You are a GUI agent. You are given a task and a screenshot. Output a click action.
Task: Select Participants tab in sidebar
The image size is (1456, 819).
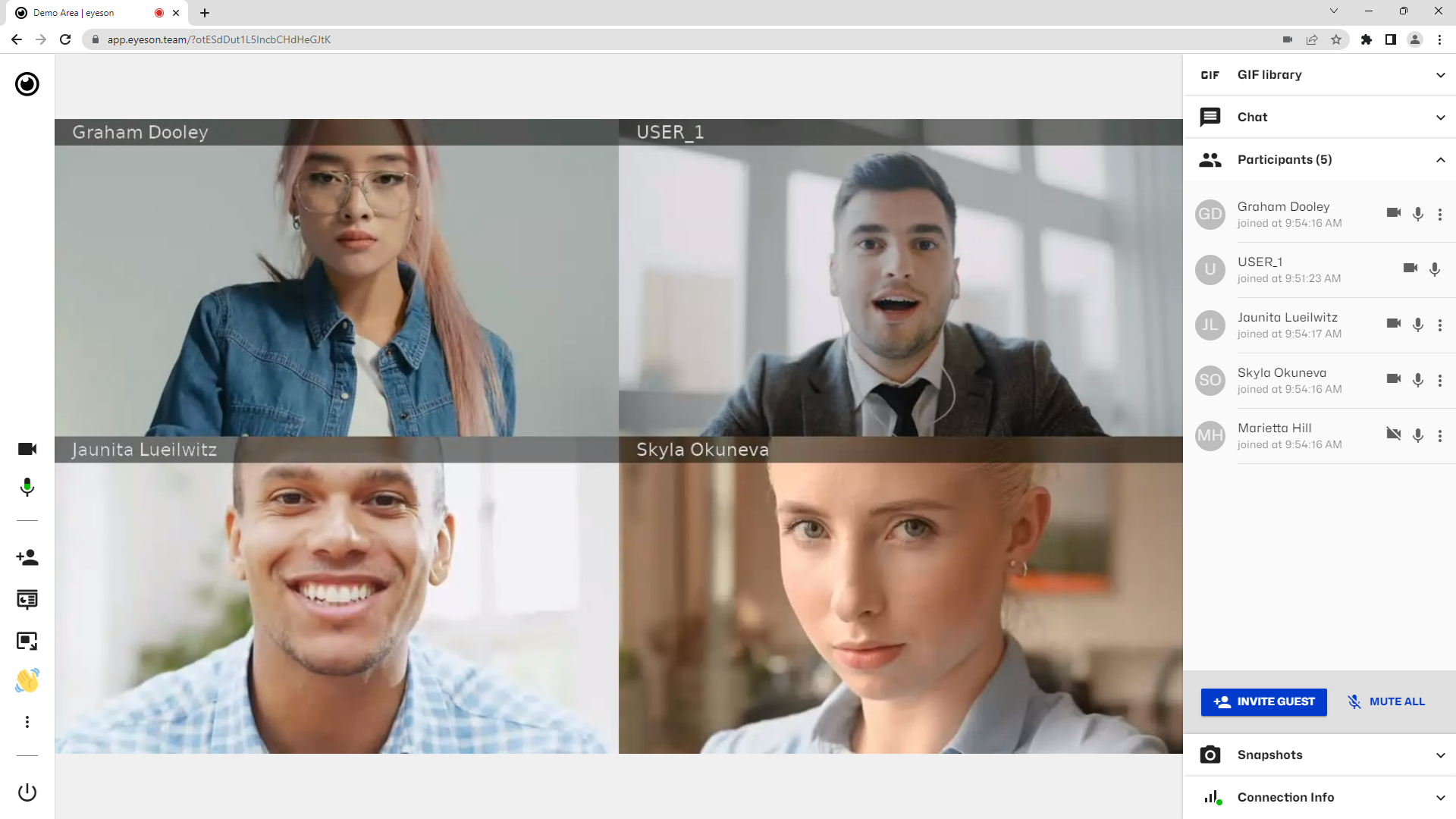click(x=1284, y=160)
